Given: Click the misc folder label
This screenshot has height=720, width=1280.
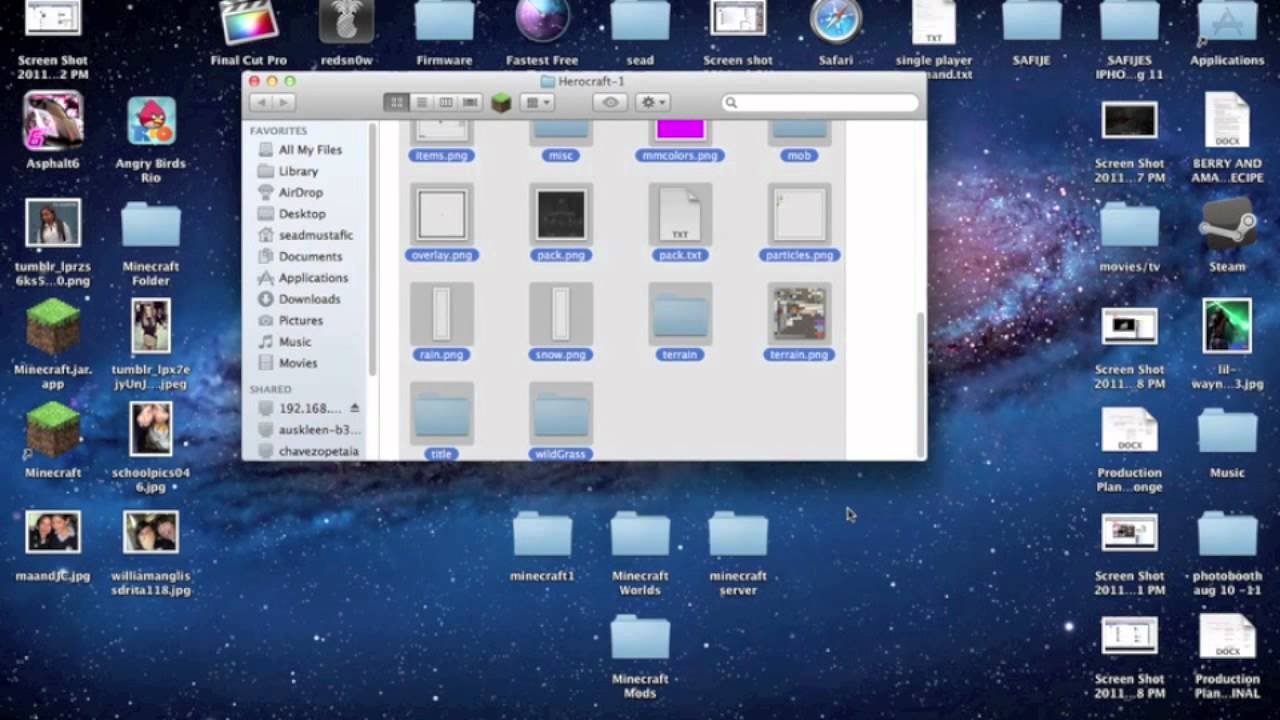Looking at the screenshot, I should click(561, 155).
